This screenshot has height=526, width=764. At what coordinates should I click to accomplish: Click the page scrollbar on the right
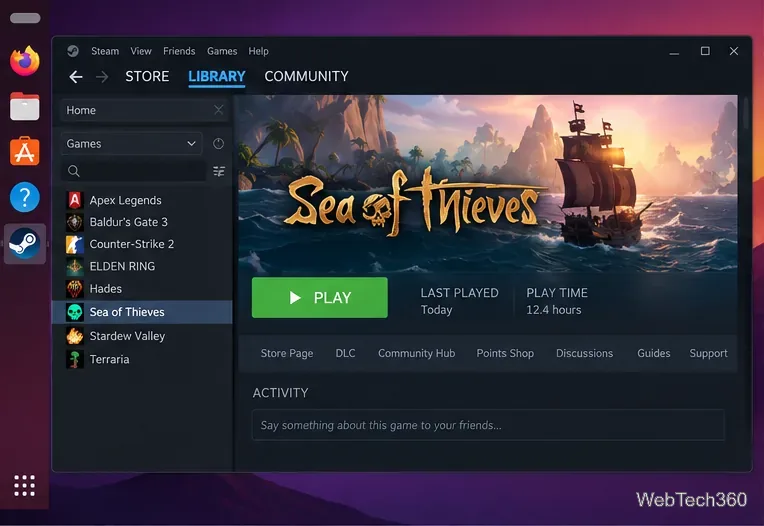click(x=745, y=114)
